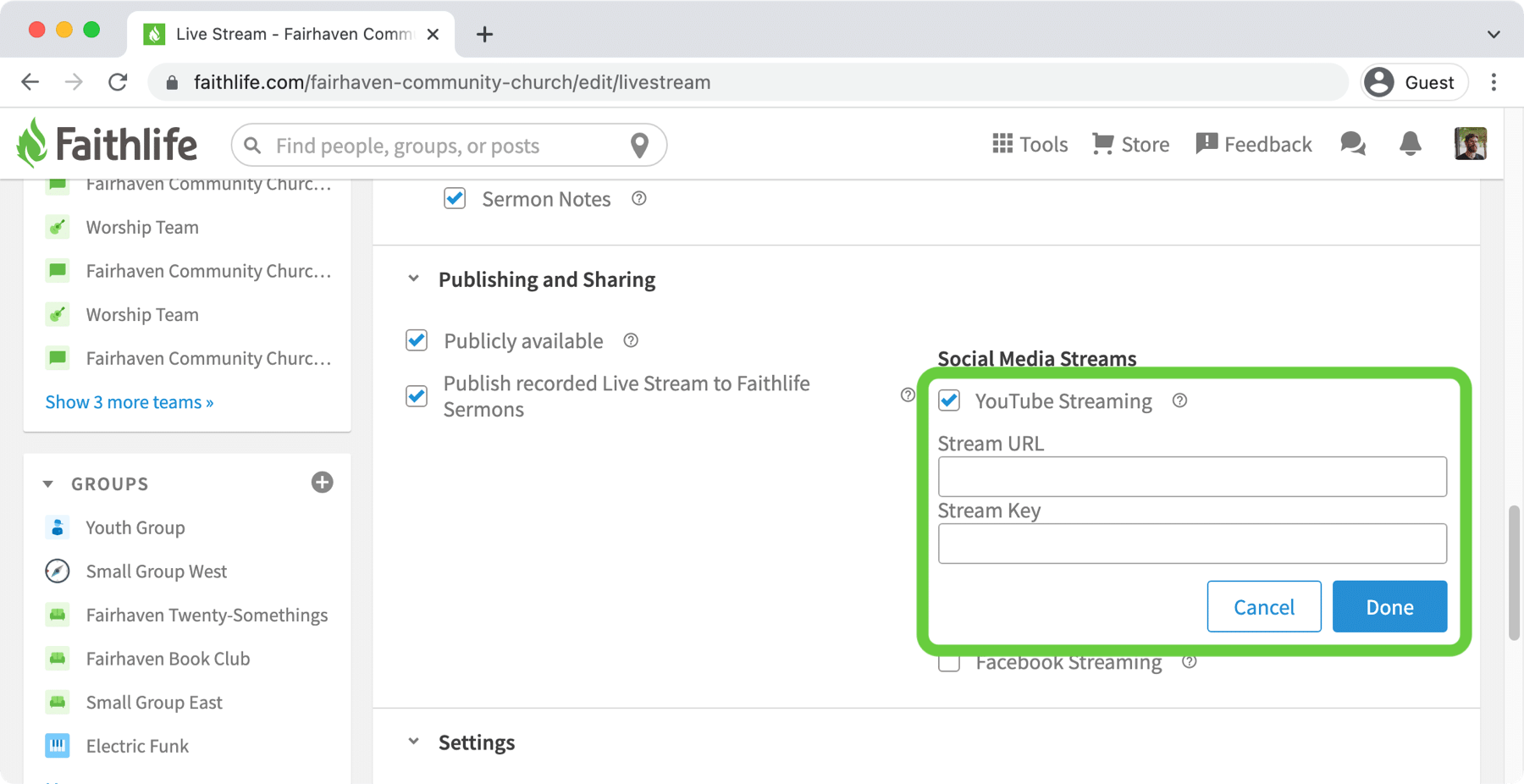The image size is (1524, 784).
Task: Focus the Stream URL field
Action: click(x=1192, y=477)
